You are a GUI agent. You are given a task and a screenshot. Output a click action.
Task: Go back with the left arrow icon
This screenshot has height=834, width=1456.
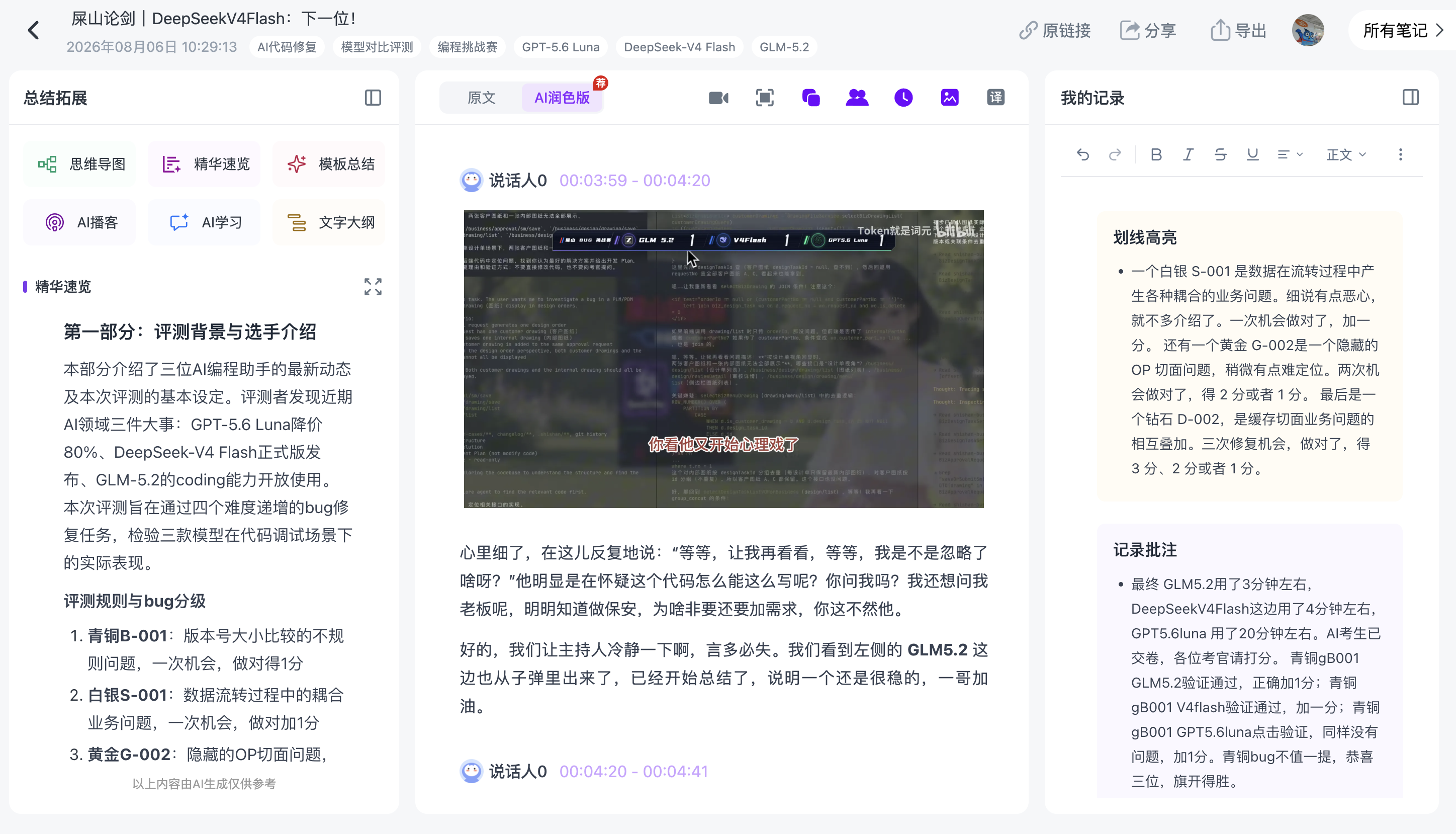tap(33, 30)
